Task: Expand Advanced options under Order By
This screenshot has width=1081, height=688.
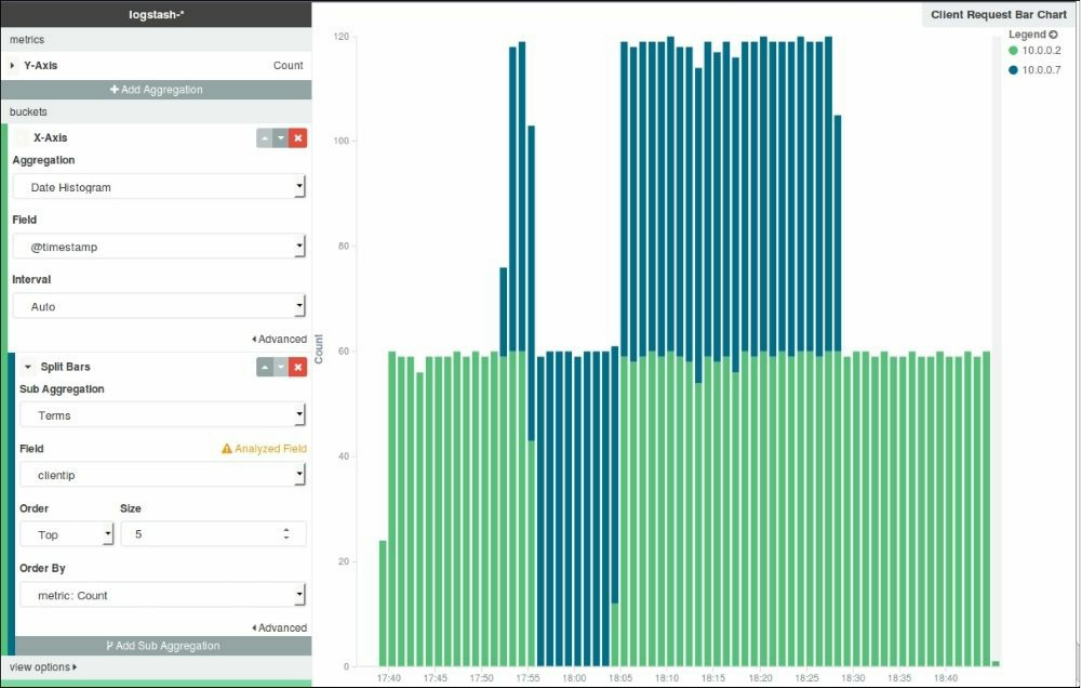Action: [279, 628]
